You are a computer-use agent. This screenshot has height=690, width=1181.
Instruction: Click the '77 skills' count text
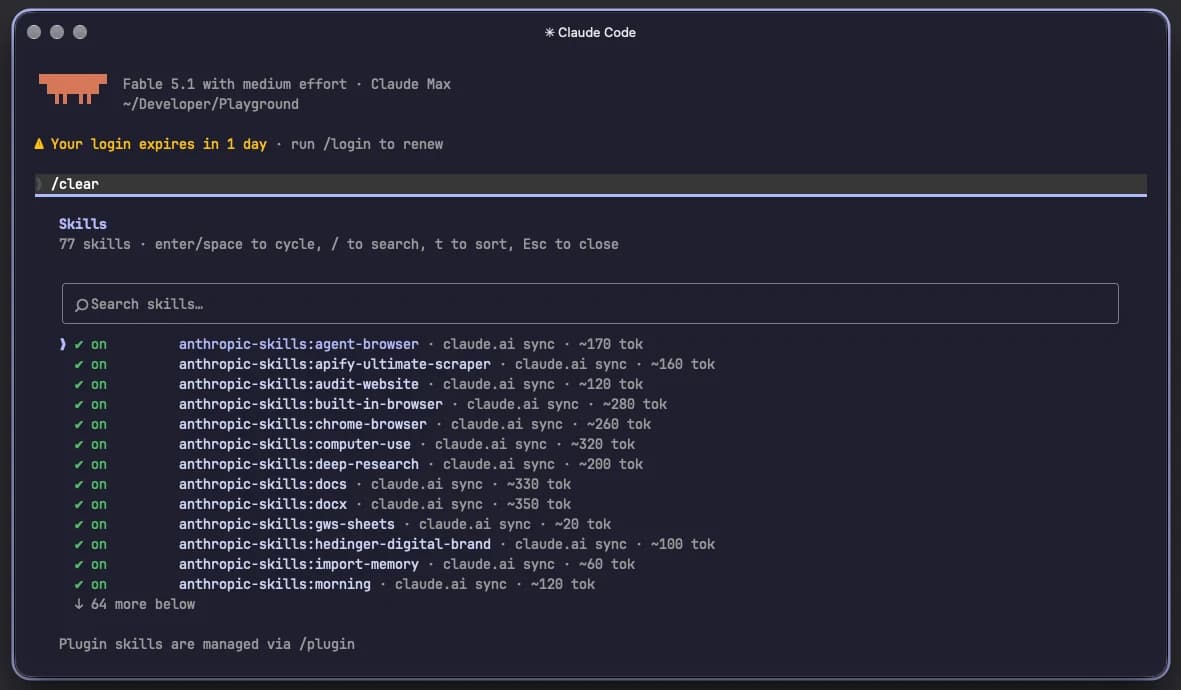[x=95, y=244]
